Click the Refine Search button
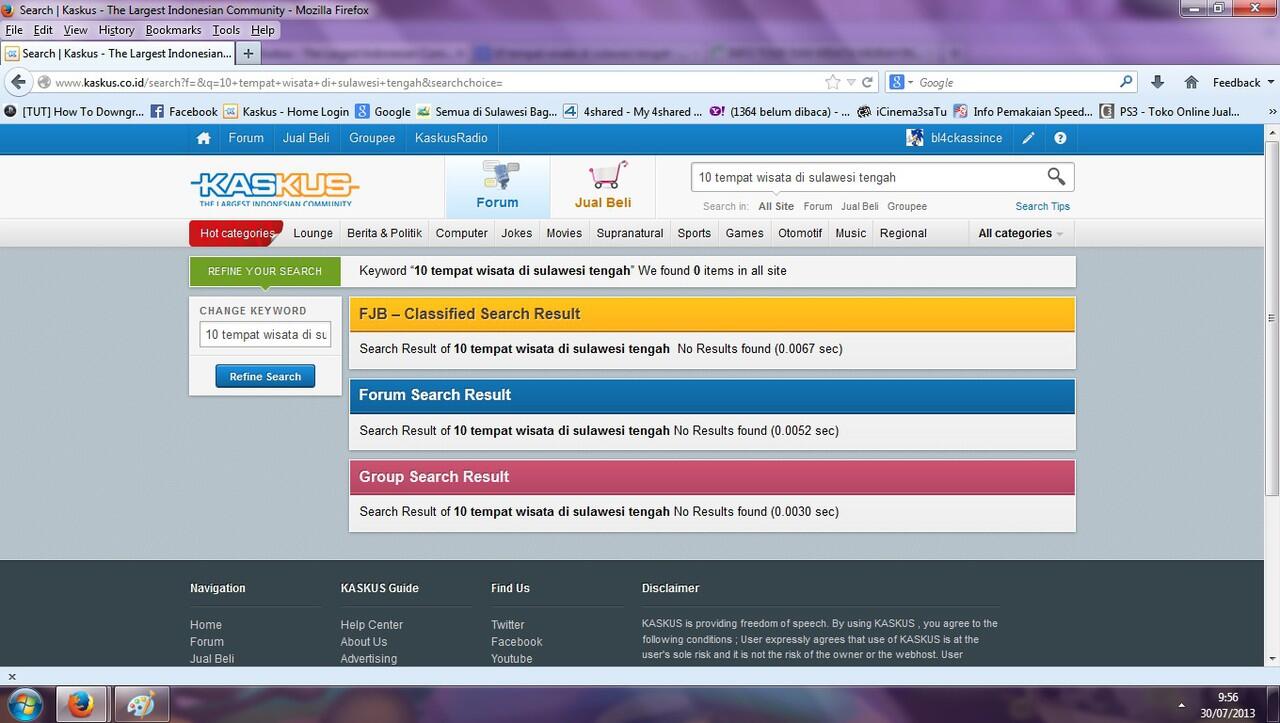1280x723 pixels. [x=265, y=377]
